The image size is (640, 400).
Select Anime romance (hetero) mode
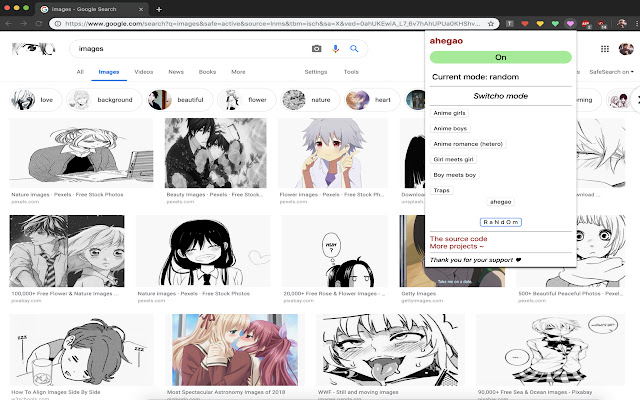[468, 144]
